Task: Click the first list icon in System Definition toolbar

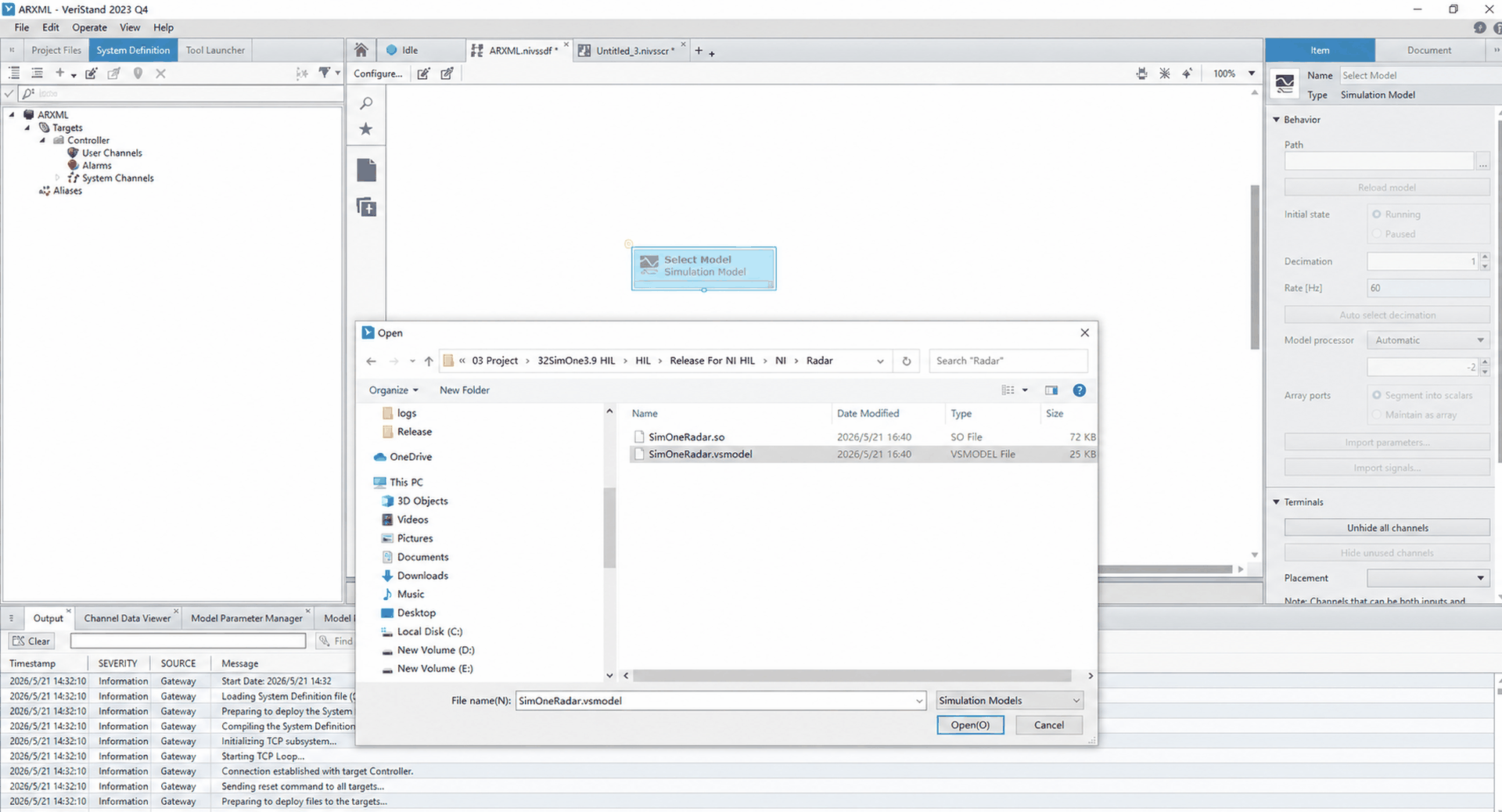Action: pyautogui.click(x=14, y=73)
